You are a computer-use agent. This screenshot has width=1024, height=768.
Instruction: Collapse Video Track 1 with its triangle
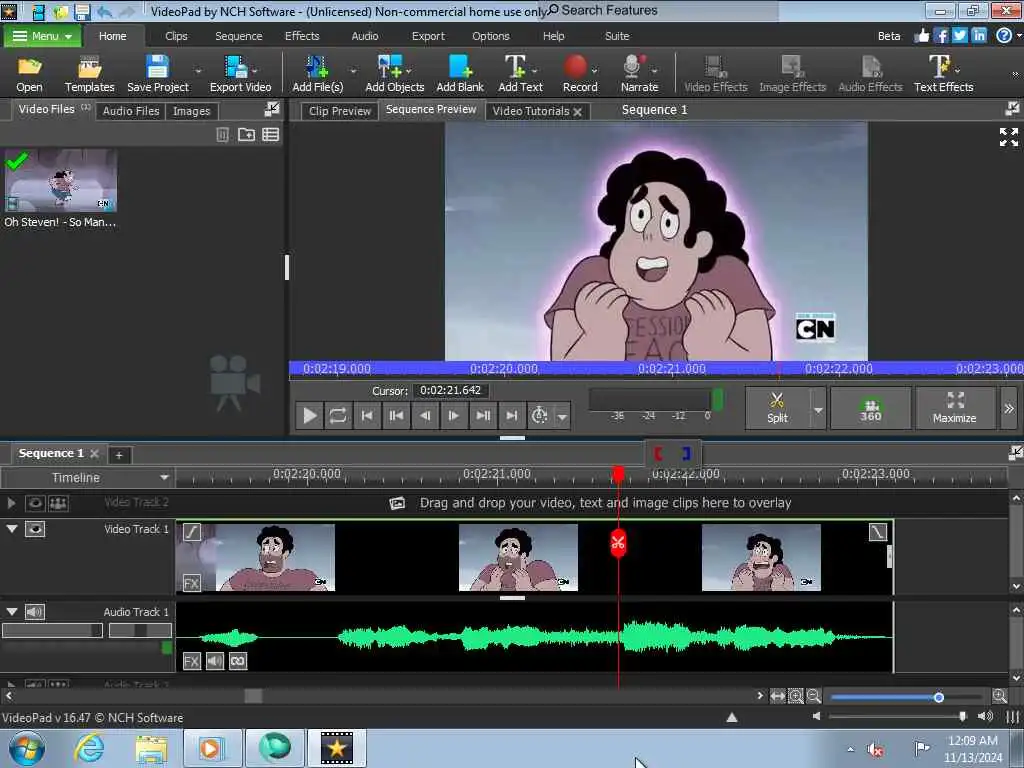[x=12, y=528]
